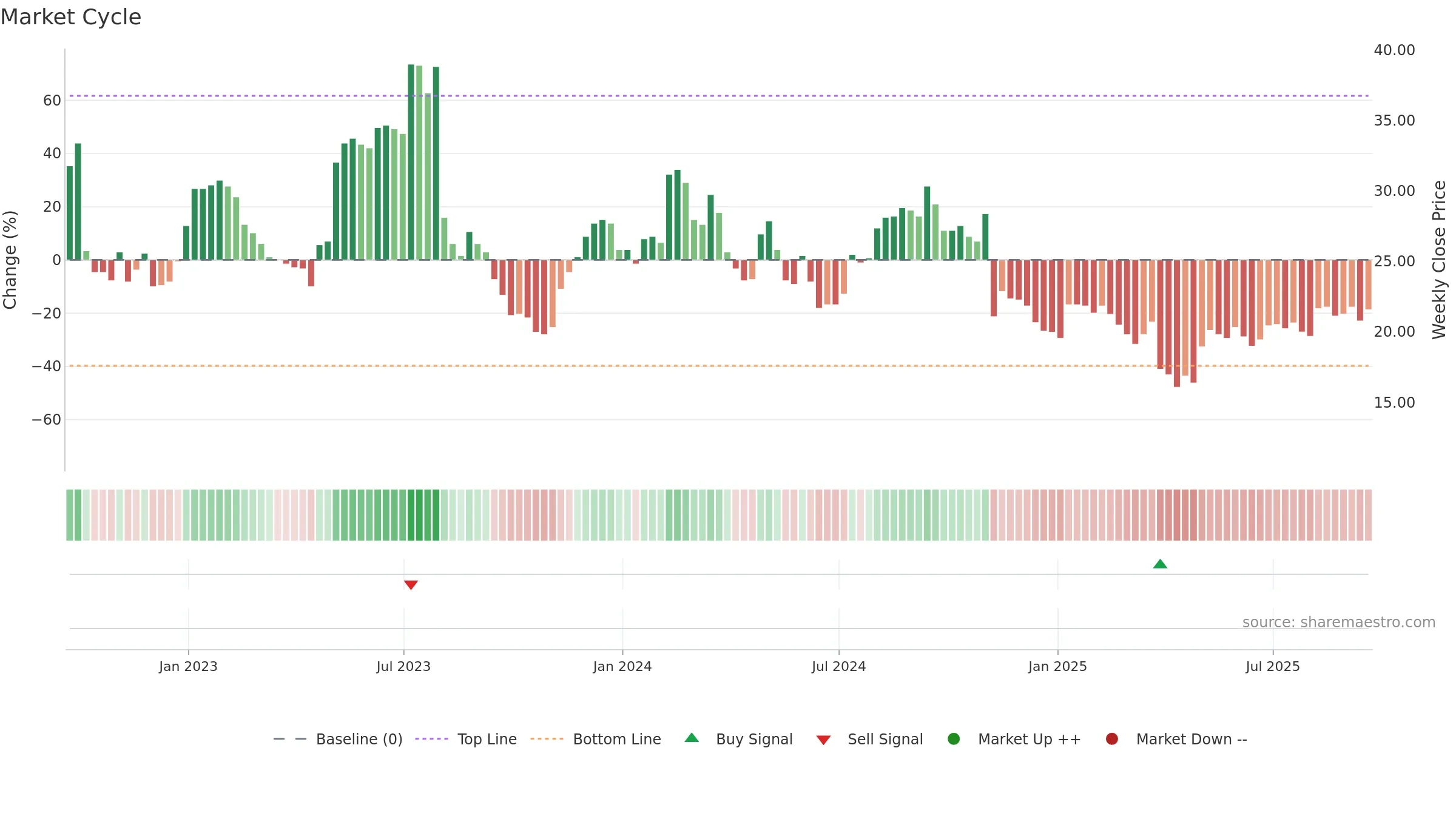The width and height of the screenshot is (1456, 819).
Task: Click the gray dashed line sample in the legend
Action: click(x=290, y=739)
